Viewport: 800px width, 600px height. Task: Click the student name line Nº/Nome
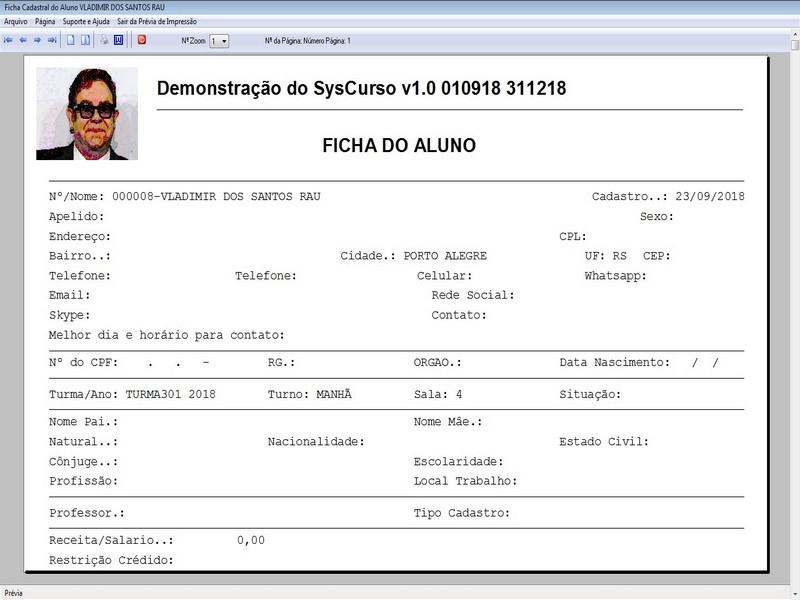[x=185, y=196]
